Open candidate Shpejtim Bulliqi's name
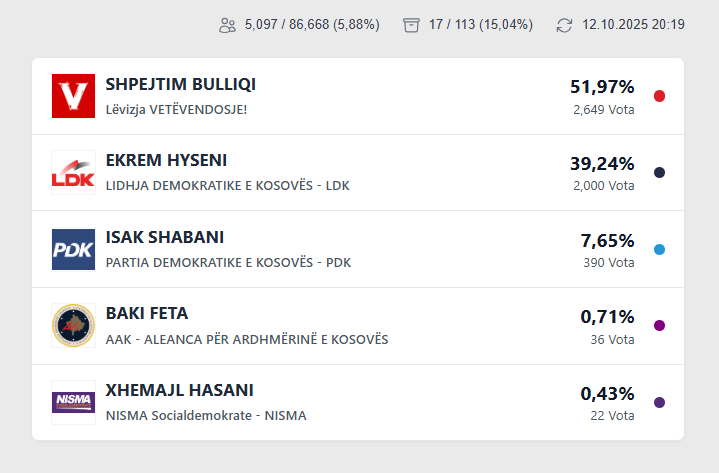This screenshot has height=473, width=719. point(180,85)
